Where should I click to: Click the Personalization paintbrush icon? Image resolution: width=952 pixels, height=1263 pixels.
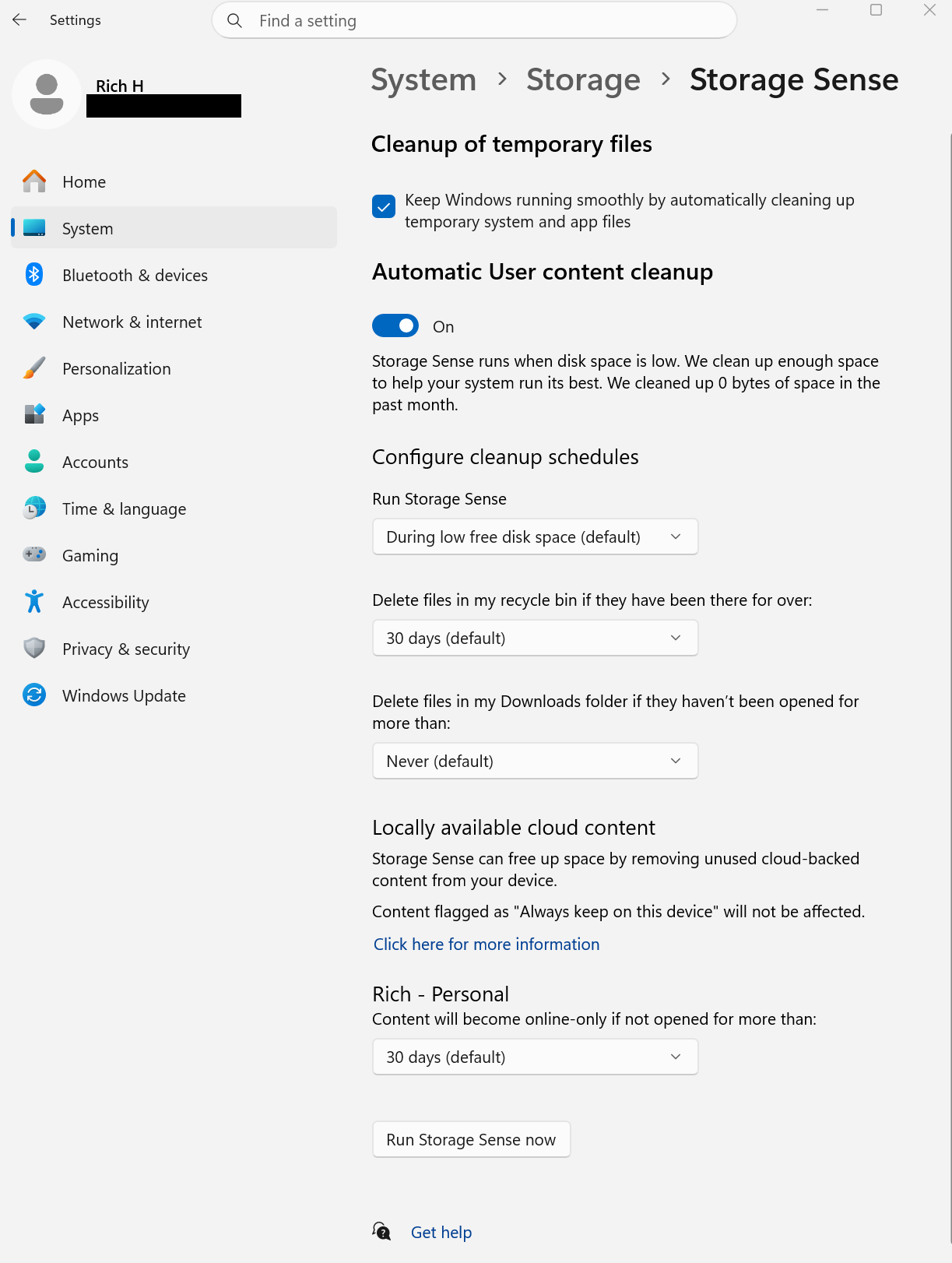[34, 368]
